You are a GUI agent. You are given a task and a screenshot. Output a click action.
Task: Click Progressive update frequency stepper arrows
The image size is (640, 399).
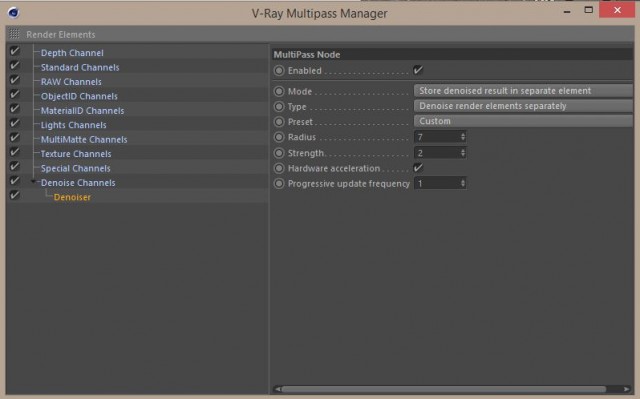pos(463,183)
